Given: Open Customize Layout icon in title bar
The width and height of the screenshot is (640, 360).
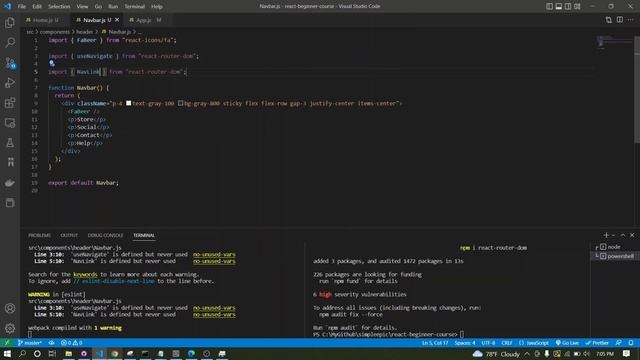Looking at the screenshot, I should tap(577, 6).
